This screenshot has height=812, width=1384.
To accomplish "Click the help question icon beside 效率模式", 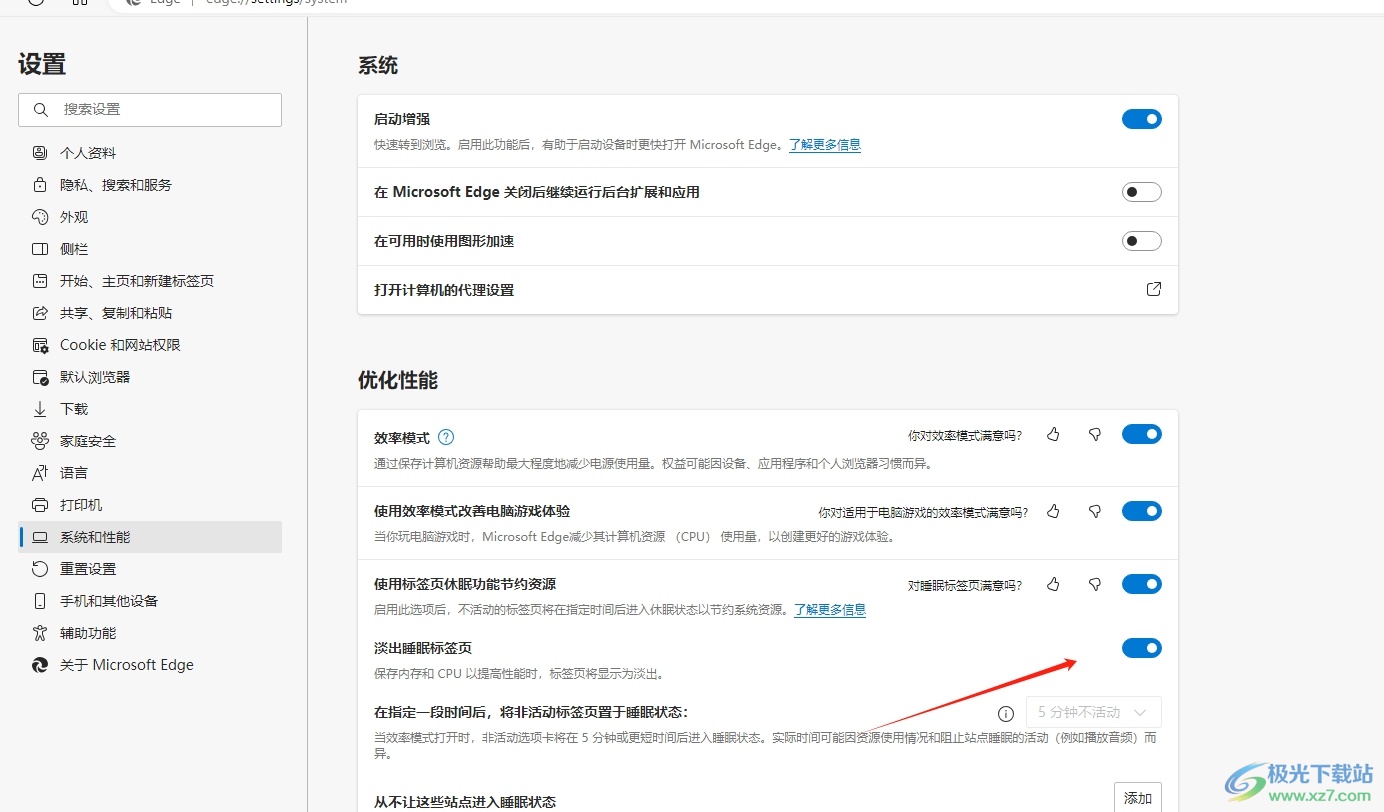I will (x=446, y=437).
